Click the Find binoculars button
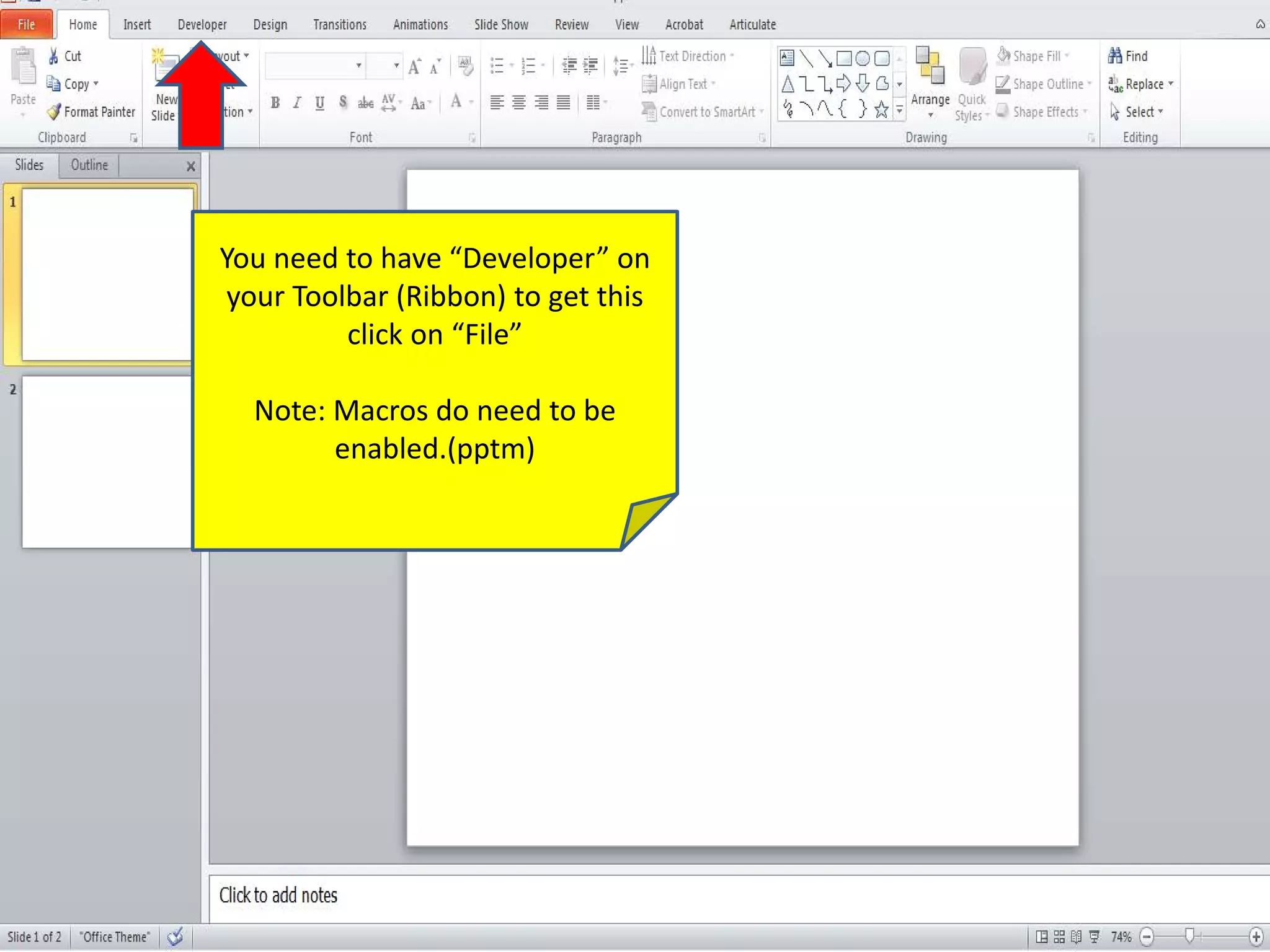This screenshot has width=1270, height=952. pyautogui.click(x=1128, y=56)
